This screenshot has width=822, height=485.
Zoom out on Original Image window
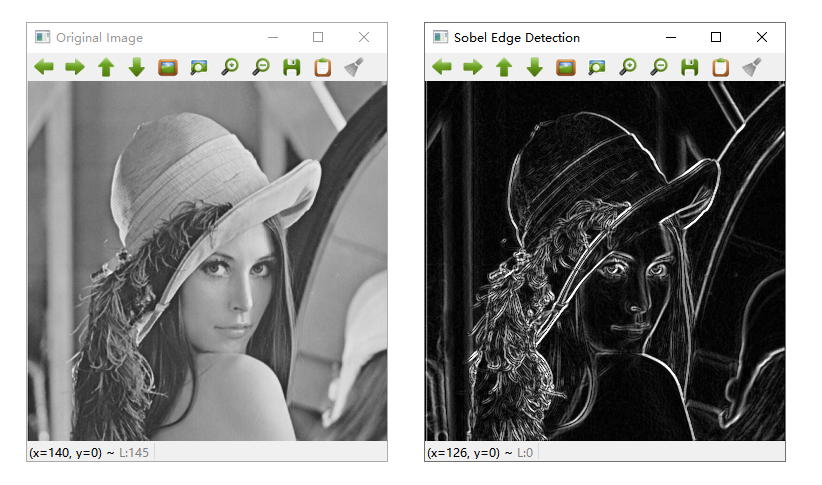[261, 67]
